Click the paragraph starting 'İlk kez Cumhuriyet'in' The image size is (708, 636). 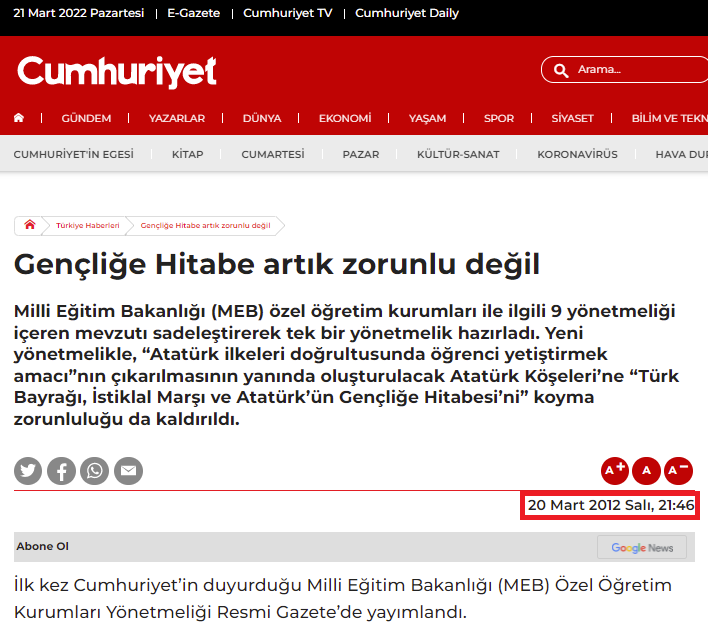click(343, 599)
